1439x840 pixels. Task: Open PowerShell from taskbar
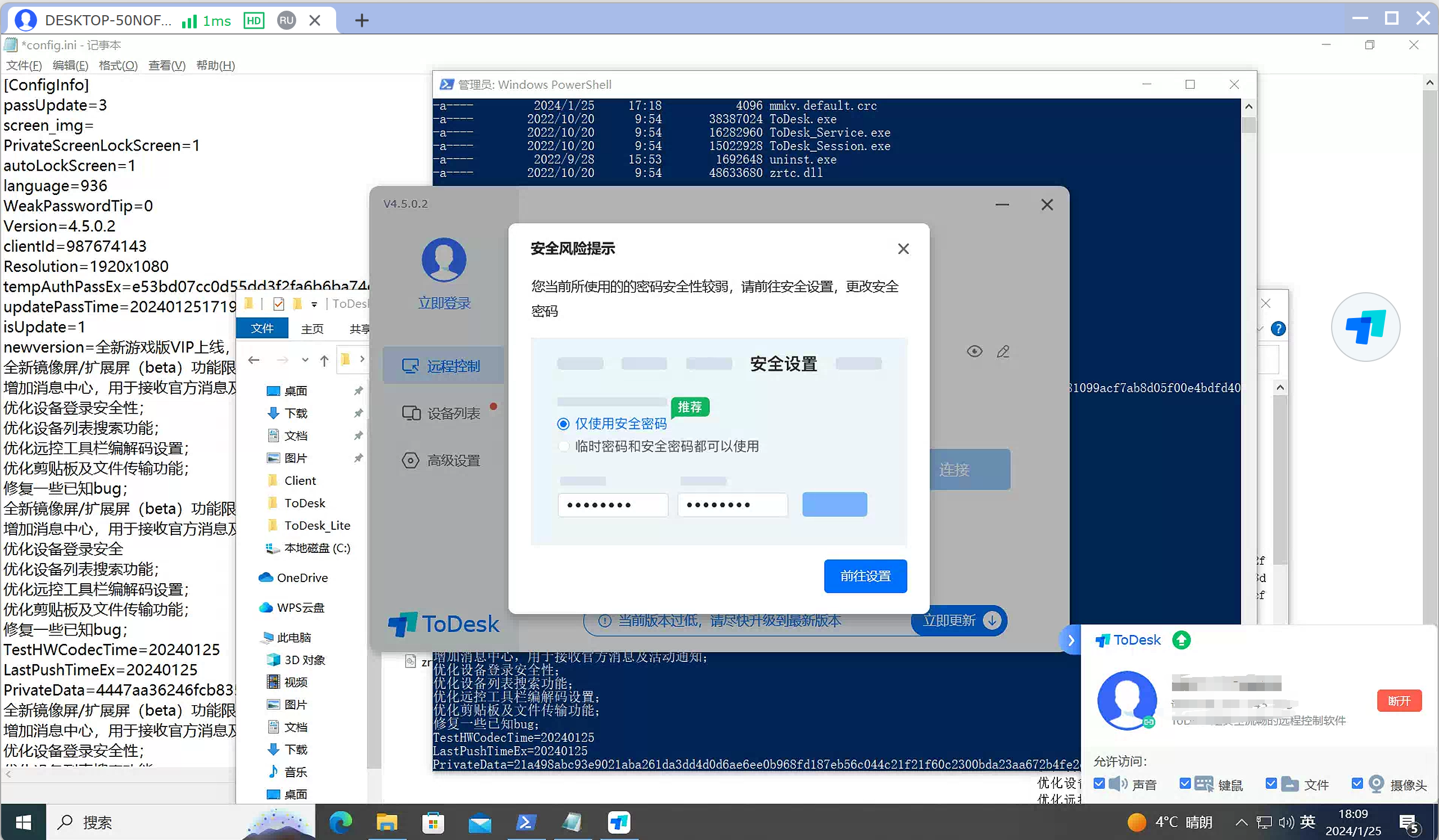coord(526,821)
